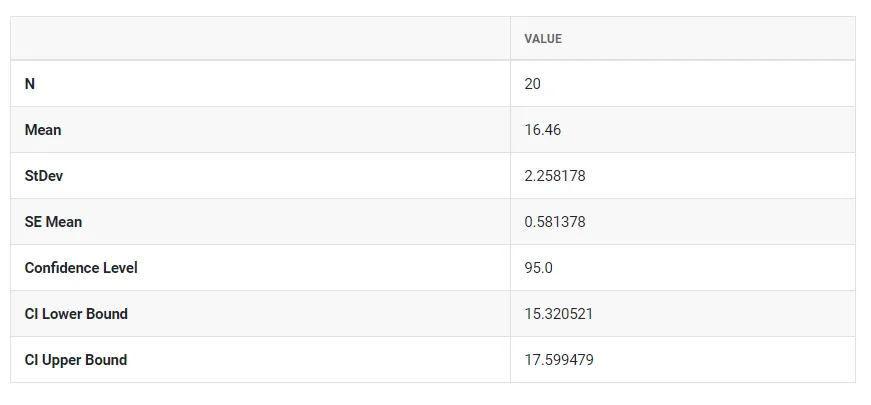Click the N value 20
871x405 pixels.
coord(532,84)
